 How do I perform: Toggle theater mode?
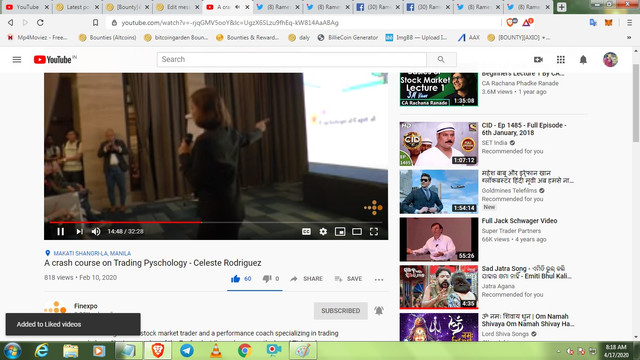coord(357,231)
